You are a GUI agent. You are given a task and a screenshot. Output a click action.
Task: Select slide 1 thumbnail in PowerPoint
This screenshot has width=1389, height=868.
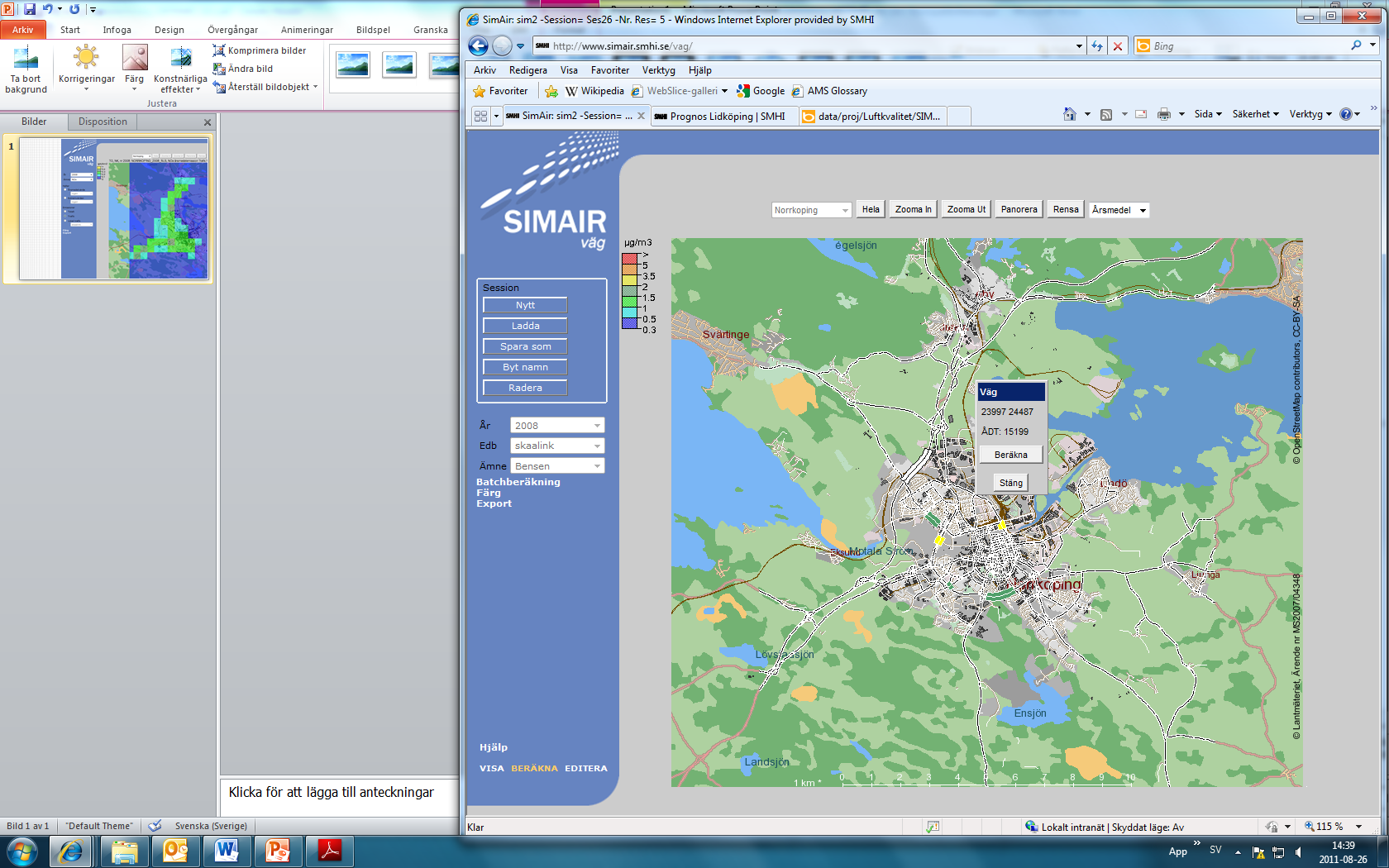114,208
